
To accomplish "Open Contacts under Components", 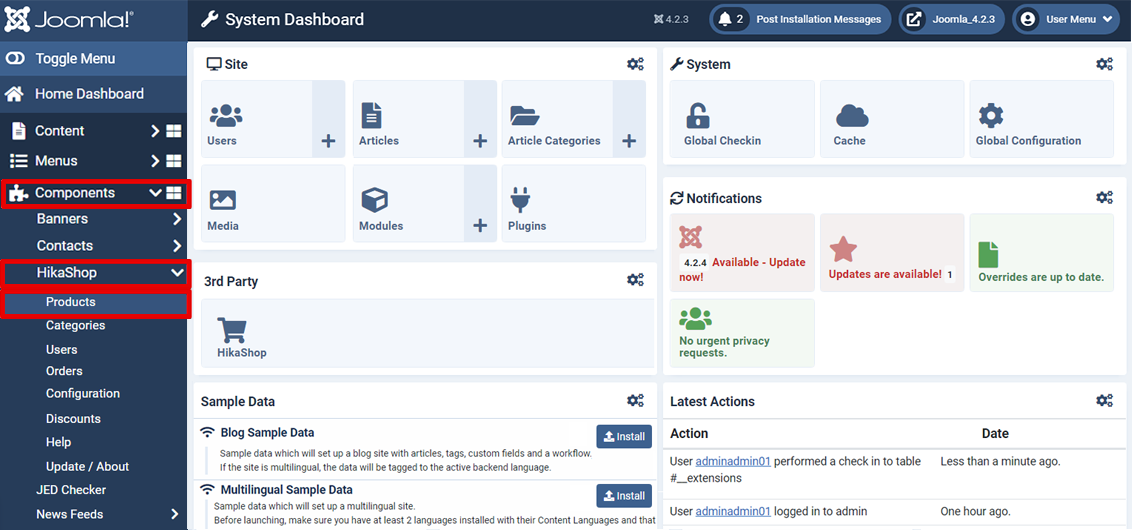I will [x=65, y=246].
